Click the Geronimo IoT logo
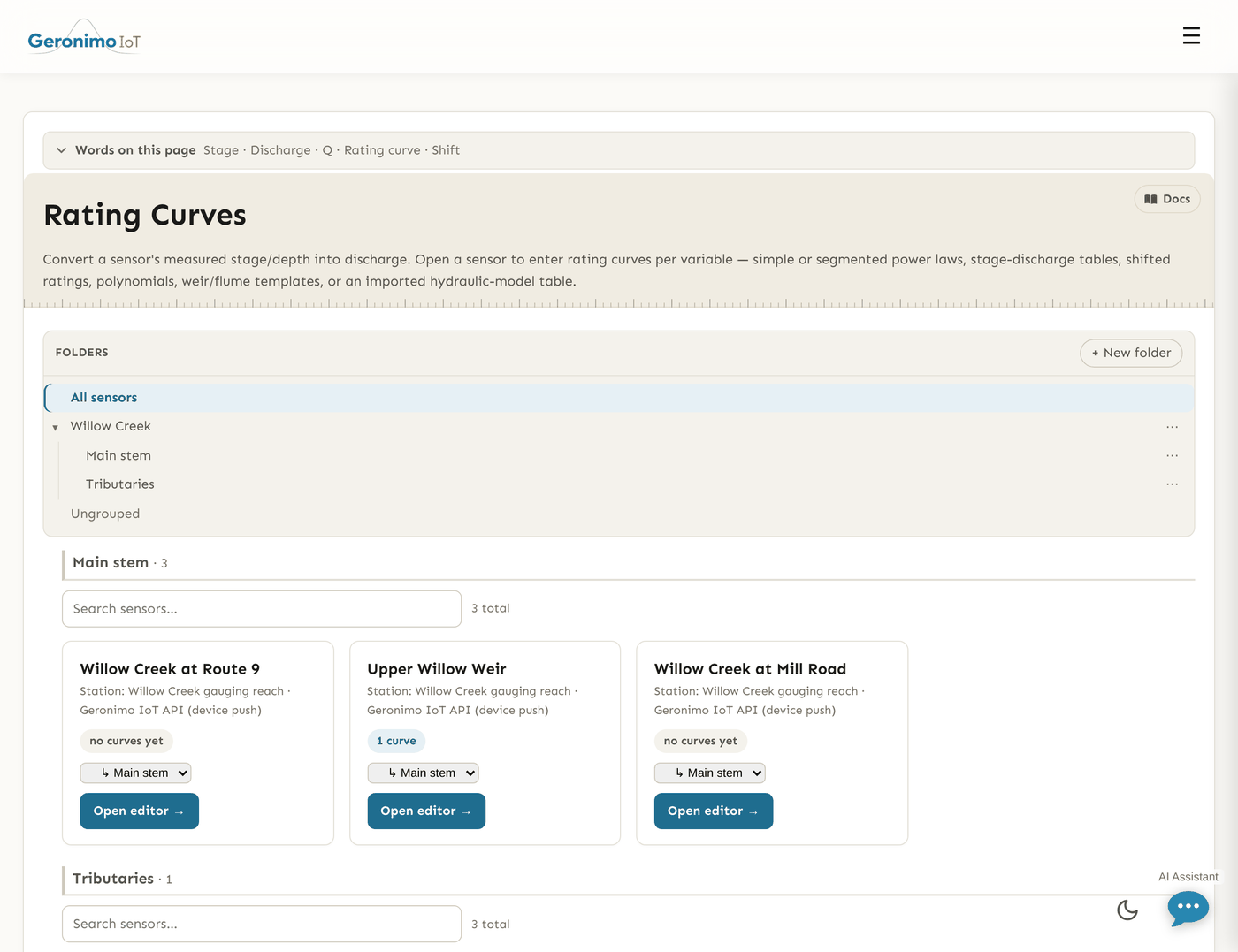 (84, 37)
